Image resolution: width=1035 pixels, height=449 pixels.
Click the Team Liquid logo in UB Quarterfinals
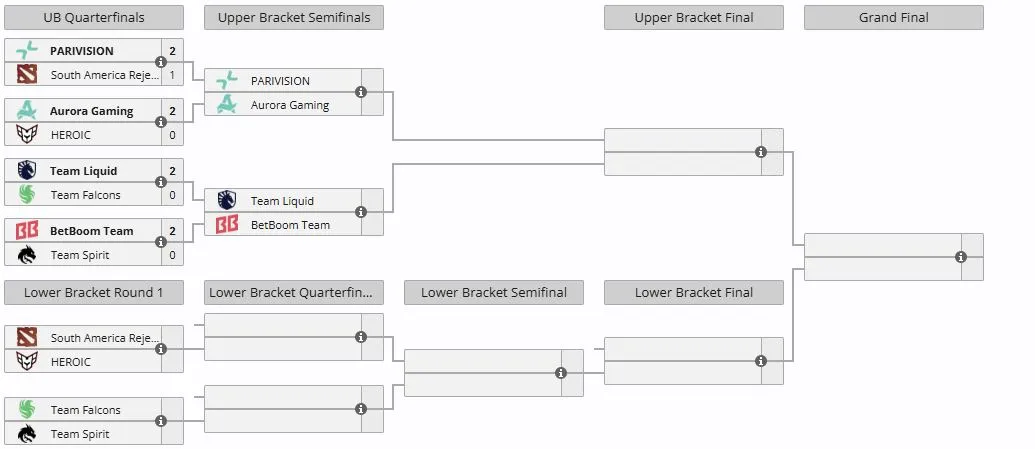(27, 171)
